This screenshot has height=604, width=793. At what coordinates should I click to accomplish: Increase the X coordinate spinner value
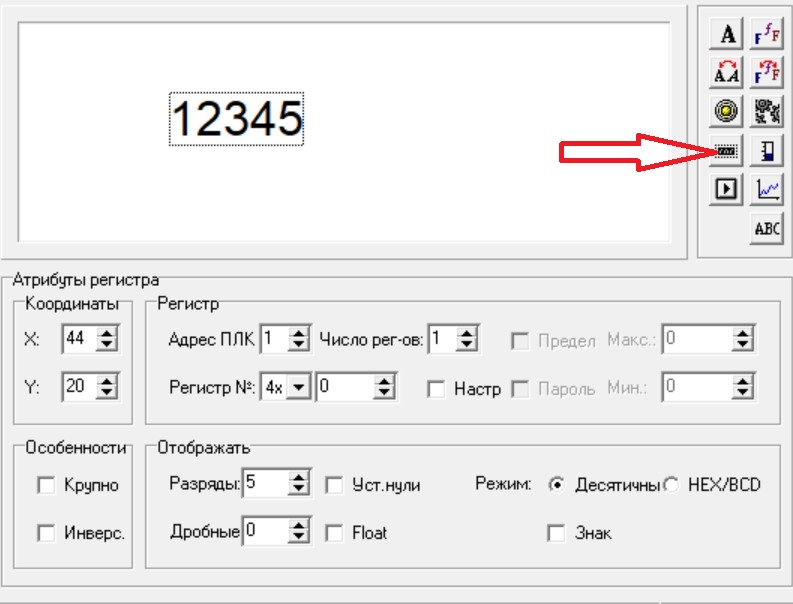click(106, 334)
